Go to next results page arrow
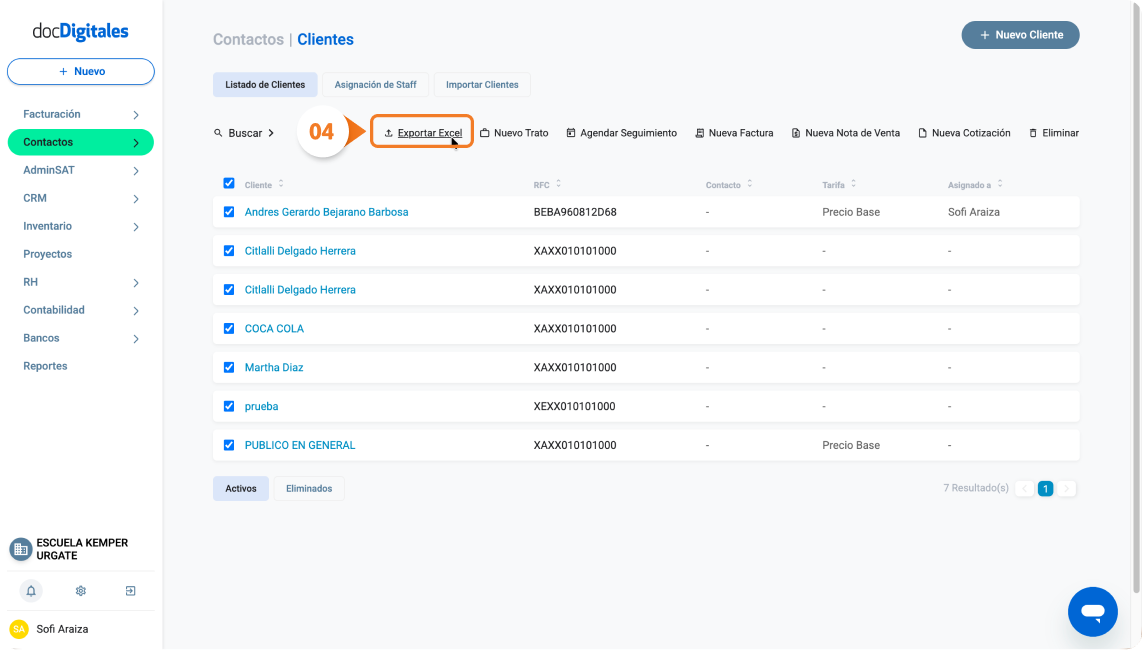1142x650 pixels. (x=1067, y=489)
